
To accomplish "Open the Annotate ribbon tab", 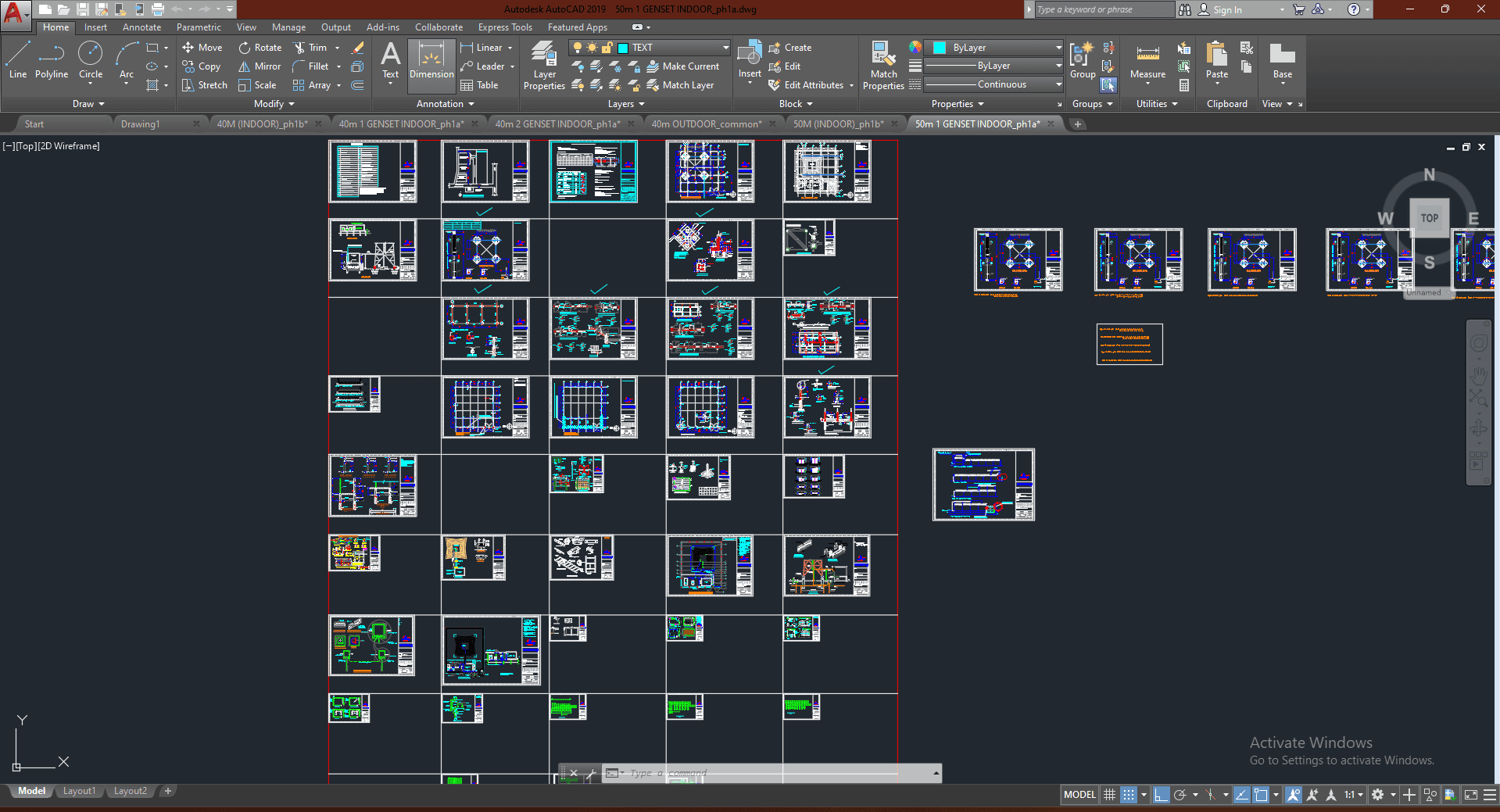I will tap(141, 27).
